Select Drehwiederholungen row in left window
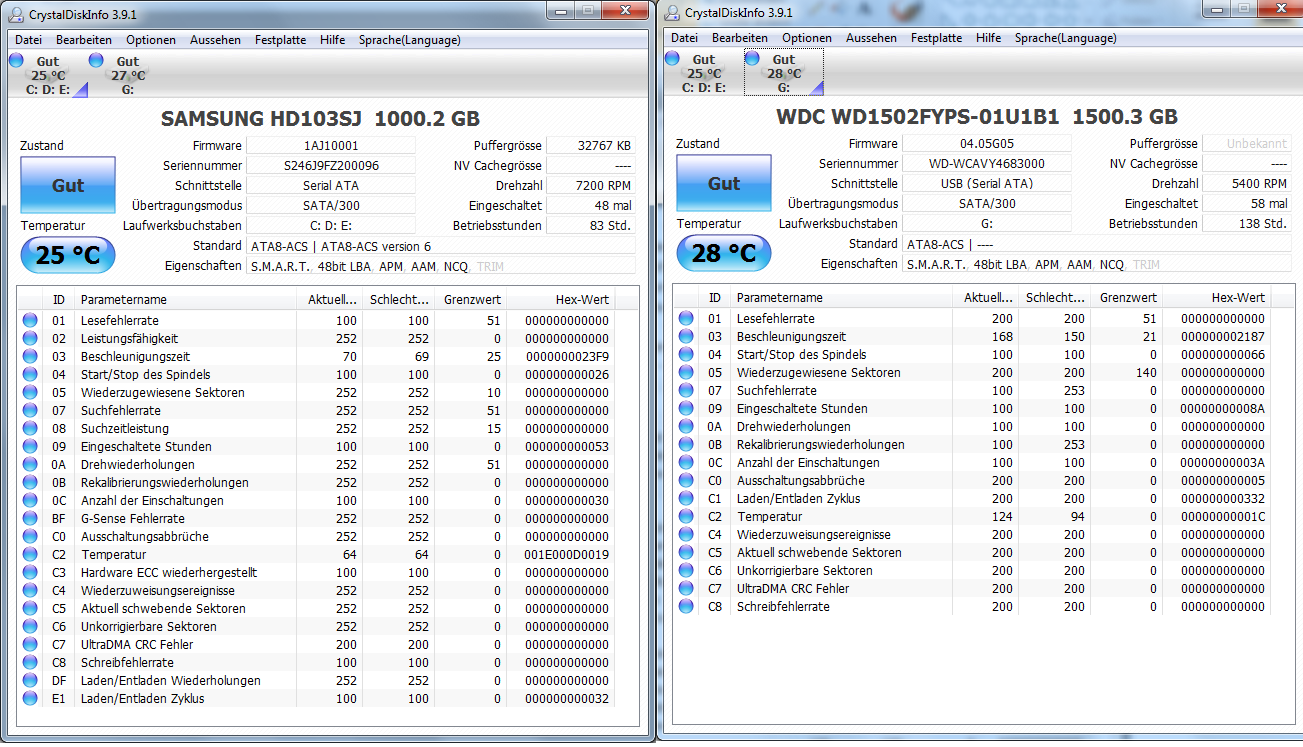Screen dimensions: 1303x747 coord(318,464)
